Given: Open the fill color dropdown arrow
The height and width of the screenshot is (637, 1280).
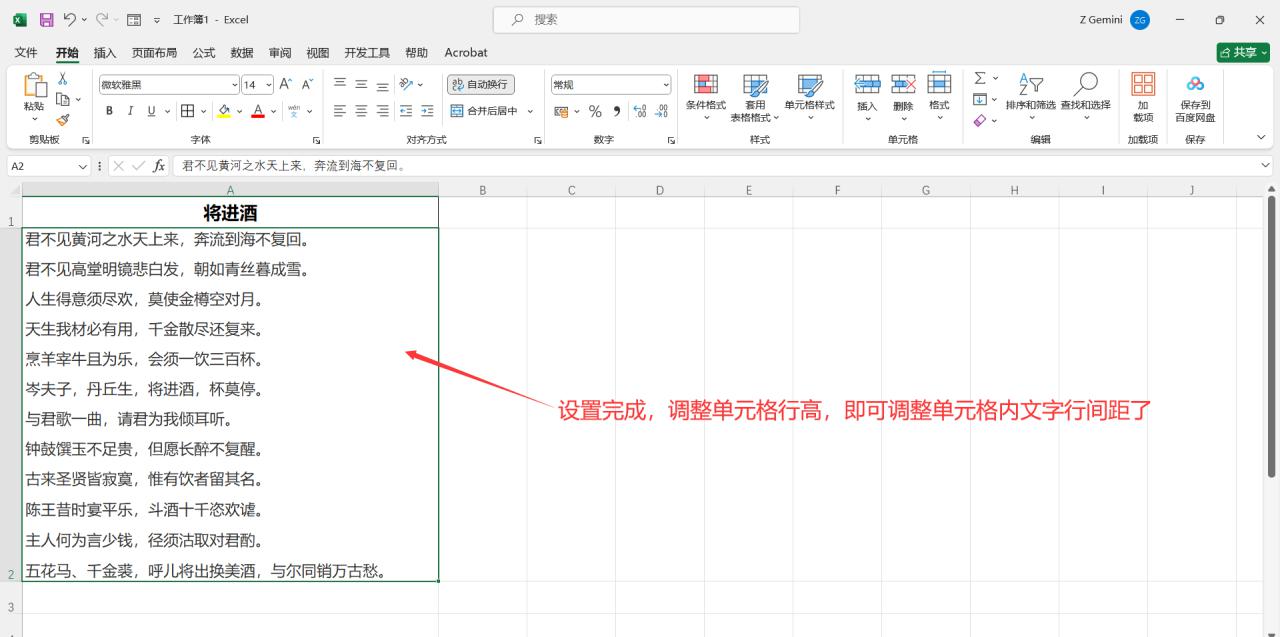Looking at the screenshot, I should coord(239,111).
